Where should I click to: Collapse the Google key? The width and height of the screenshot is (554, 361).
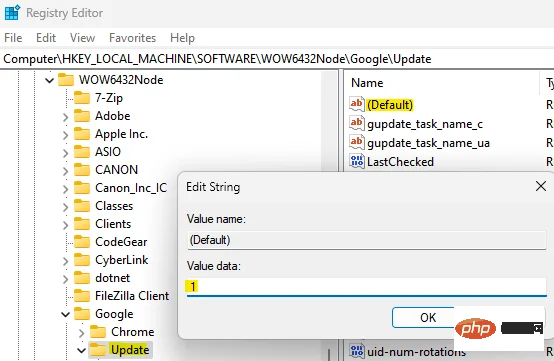point(65,314)
